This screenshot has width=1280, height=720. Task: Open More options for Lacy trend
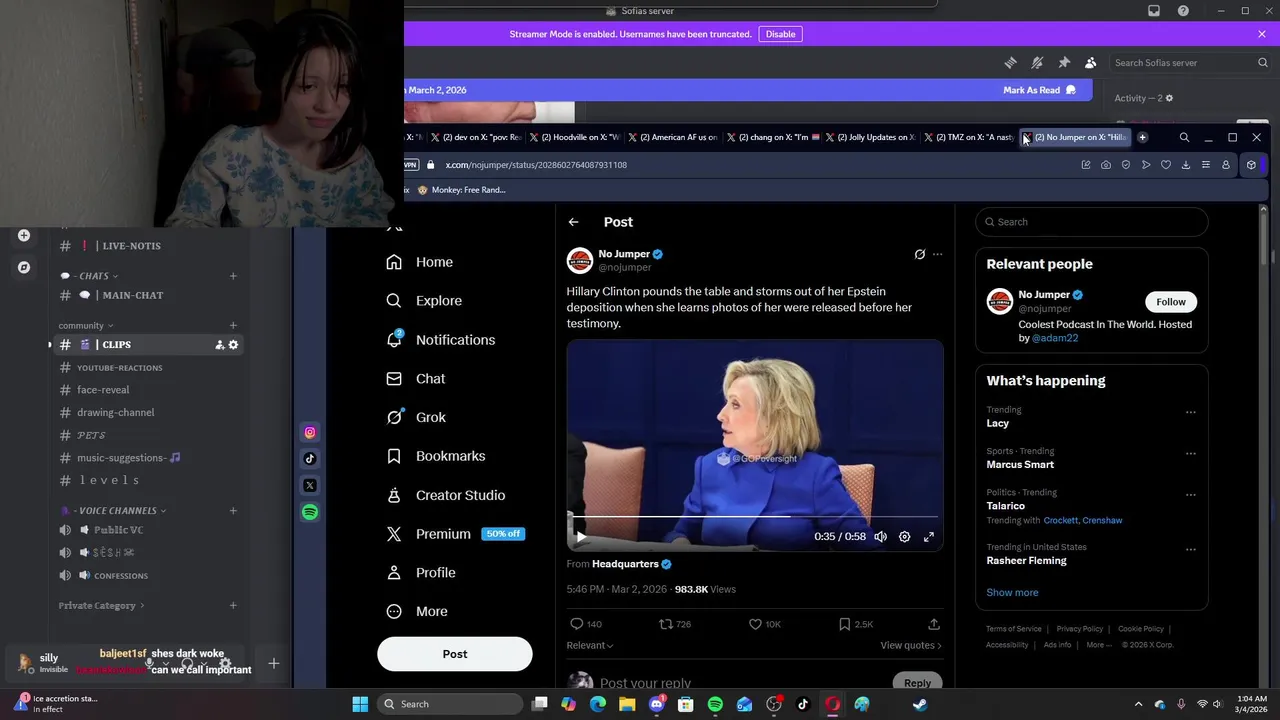[1191, 412]
